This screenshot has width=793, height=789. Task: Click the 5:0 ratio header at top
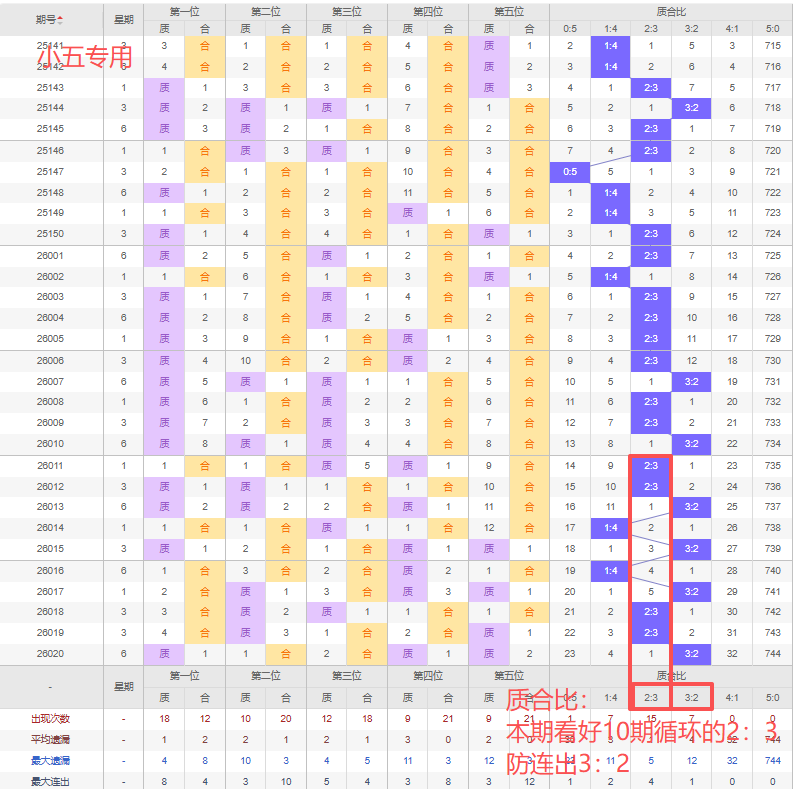coord(772,28)
